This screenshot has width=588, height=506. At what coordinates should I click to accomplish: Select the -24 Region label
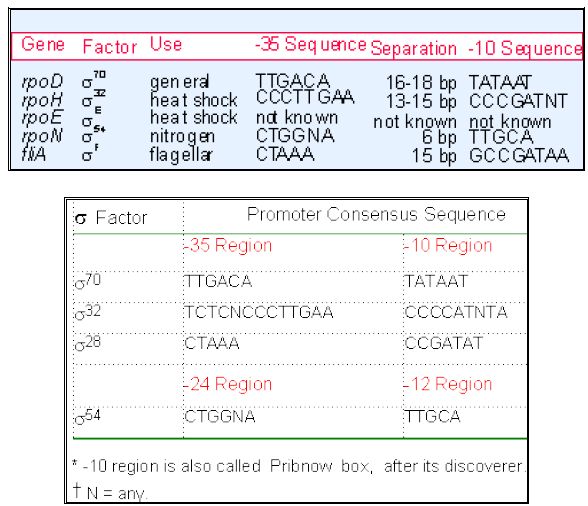point(228,384)
